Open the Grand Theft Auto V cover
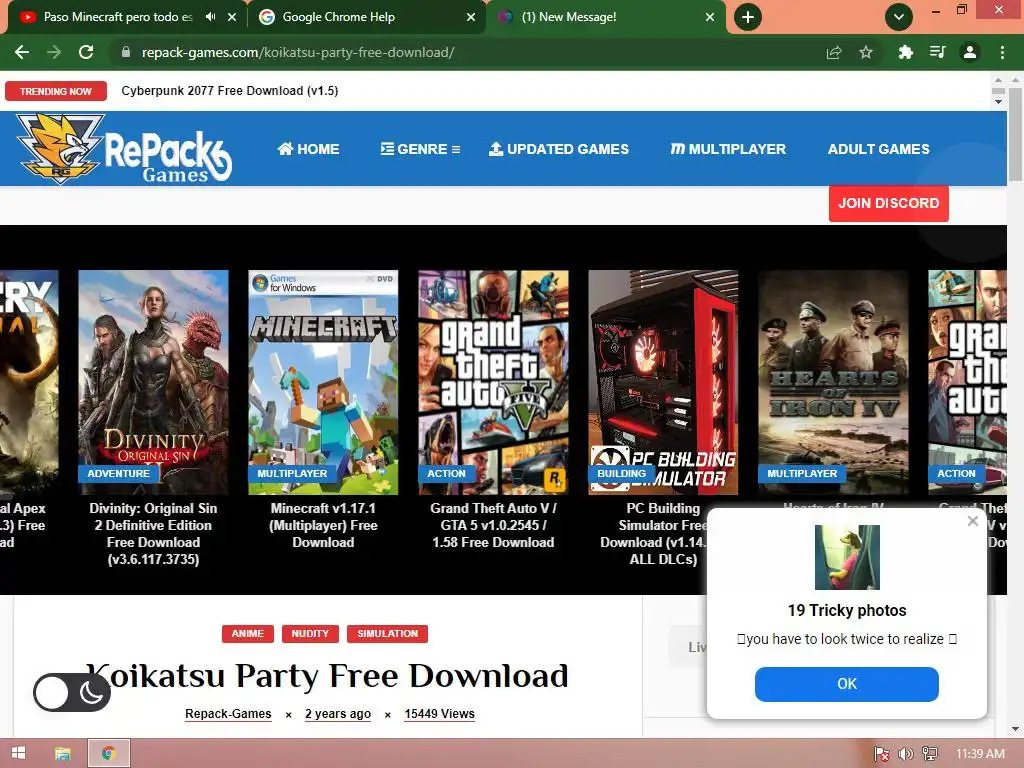Viewport: 1024px width, 768px height. pyautogui.click(x=493, y=382)
